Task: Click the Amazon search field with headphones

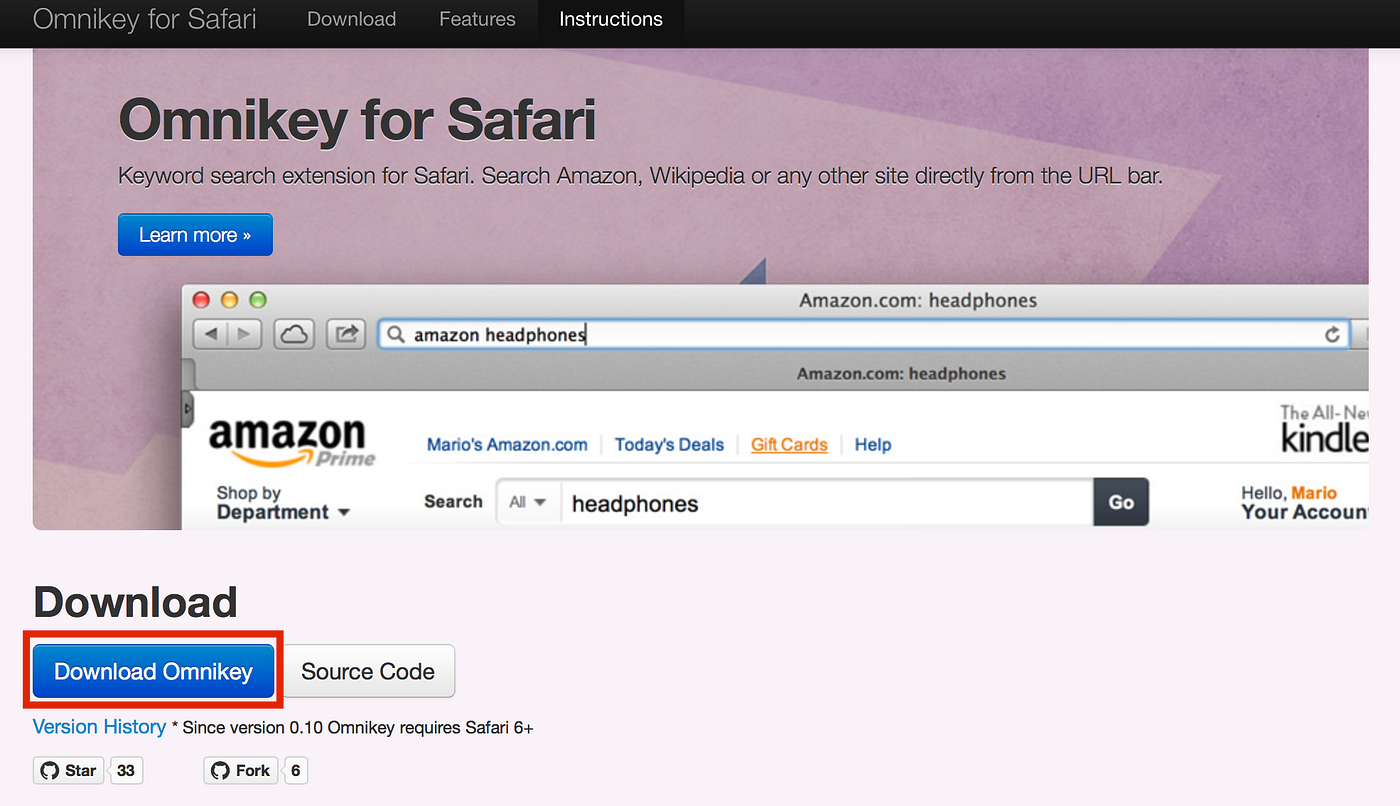Action: click(825, 503)
